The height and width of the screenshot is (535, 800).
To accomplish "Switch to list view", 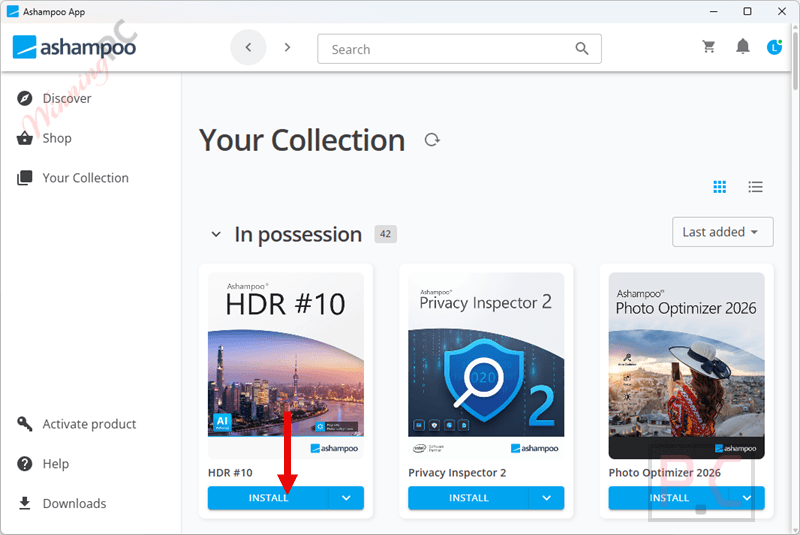I will click(x=756, y=187).
